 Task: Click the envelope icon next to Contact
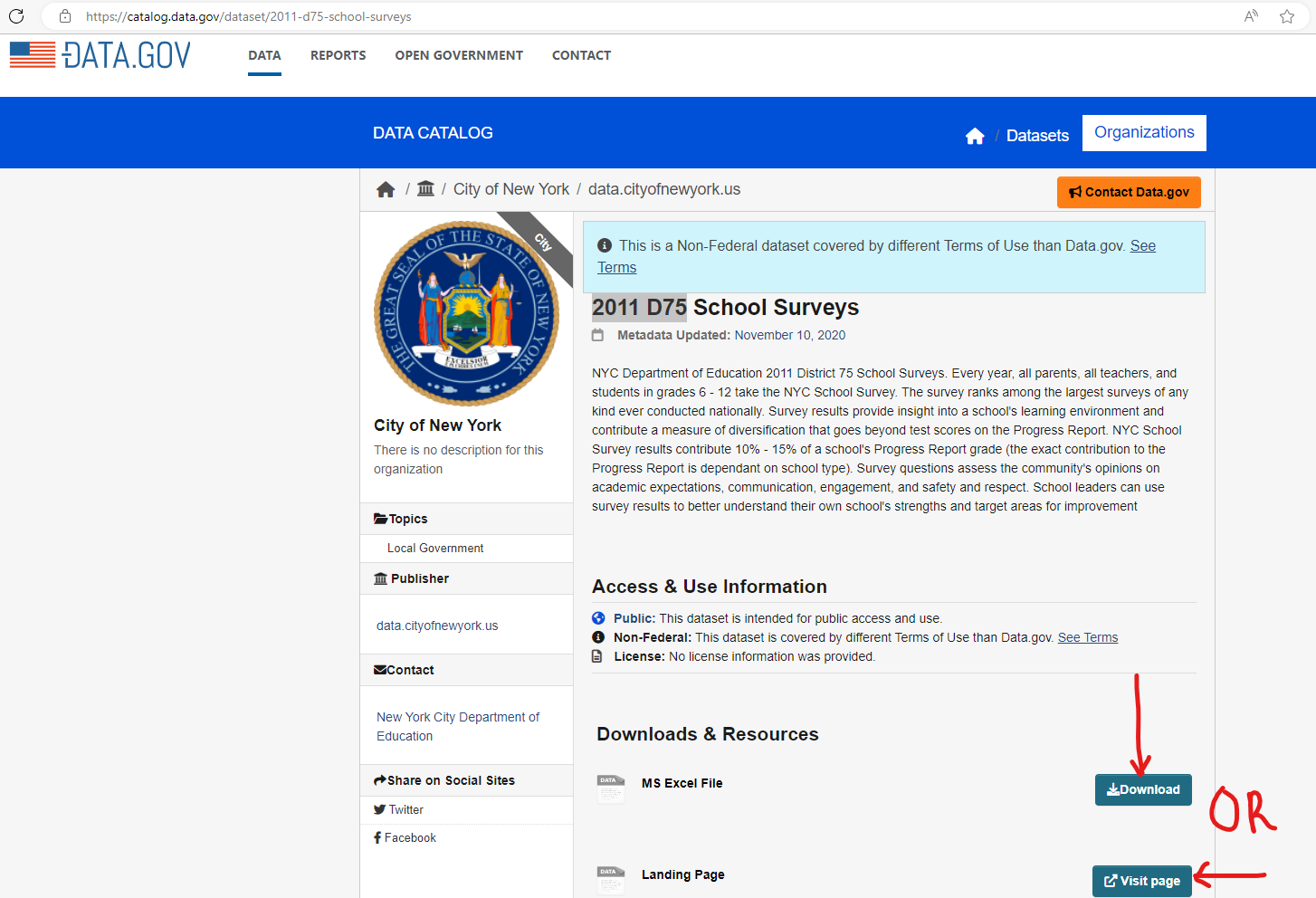[x=380, y=670]
